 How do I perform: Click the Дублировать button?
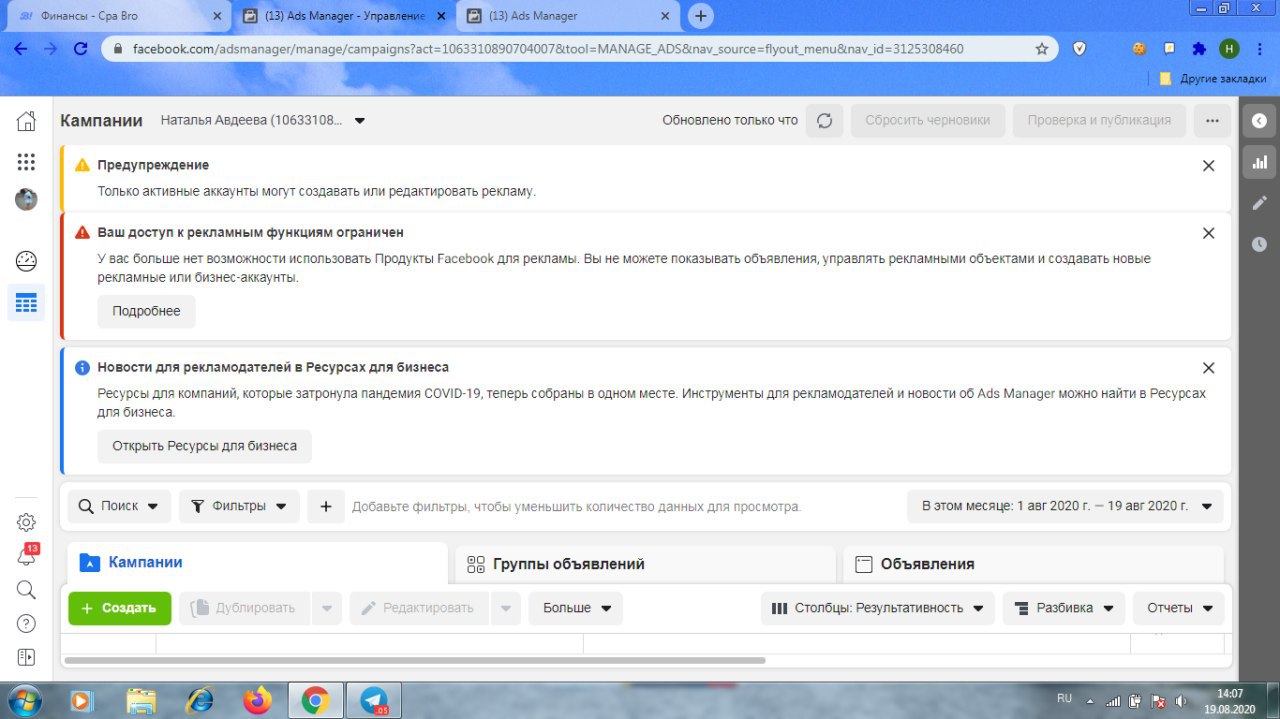point(245,608)
